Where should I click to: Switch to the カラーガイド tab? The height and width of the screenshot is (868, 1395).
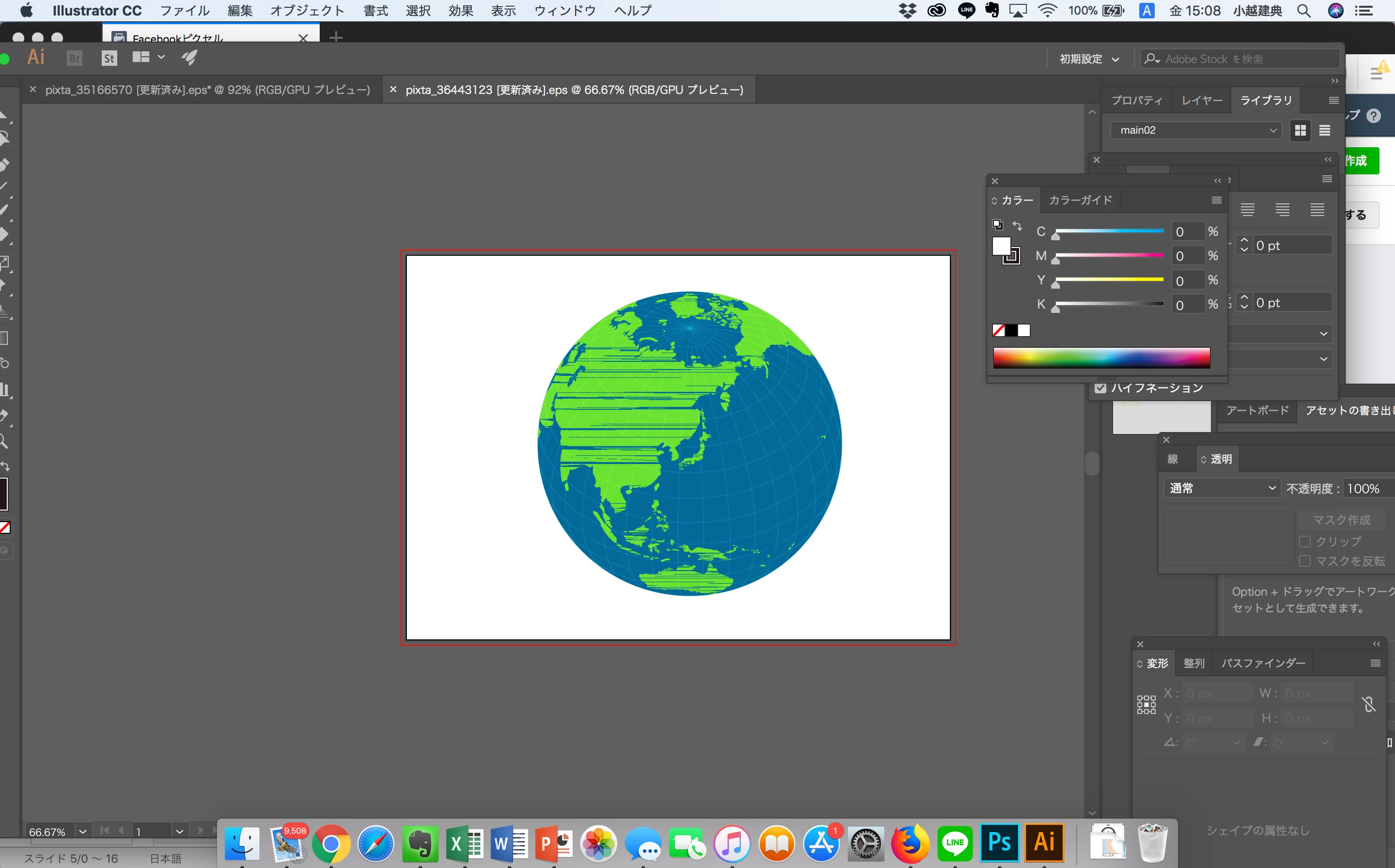[x=1081, y=200]
